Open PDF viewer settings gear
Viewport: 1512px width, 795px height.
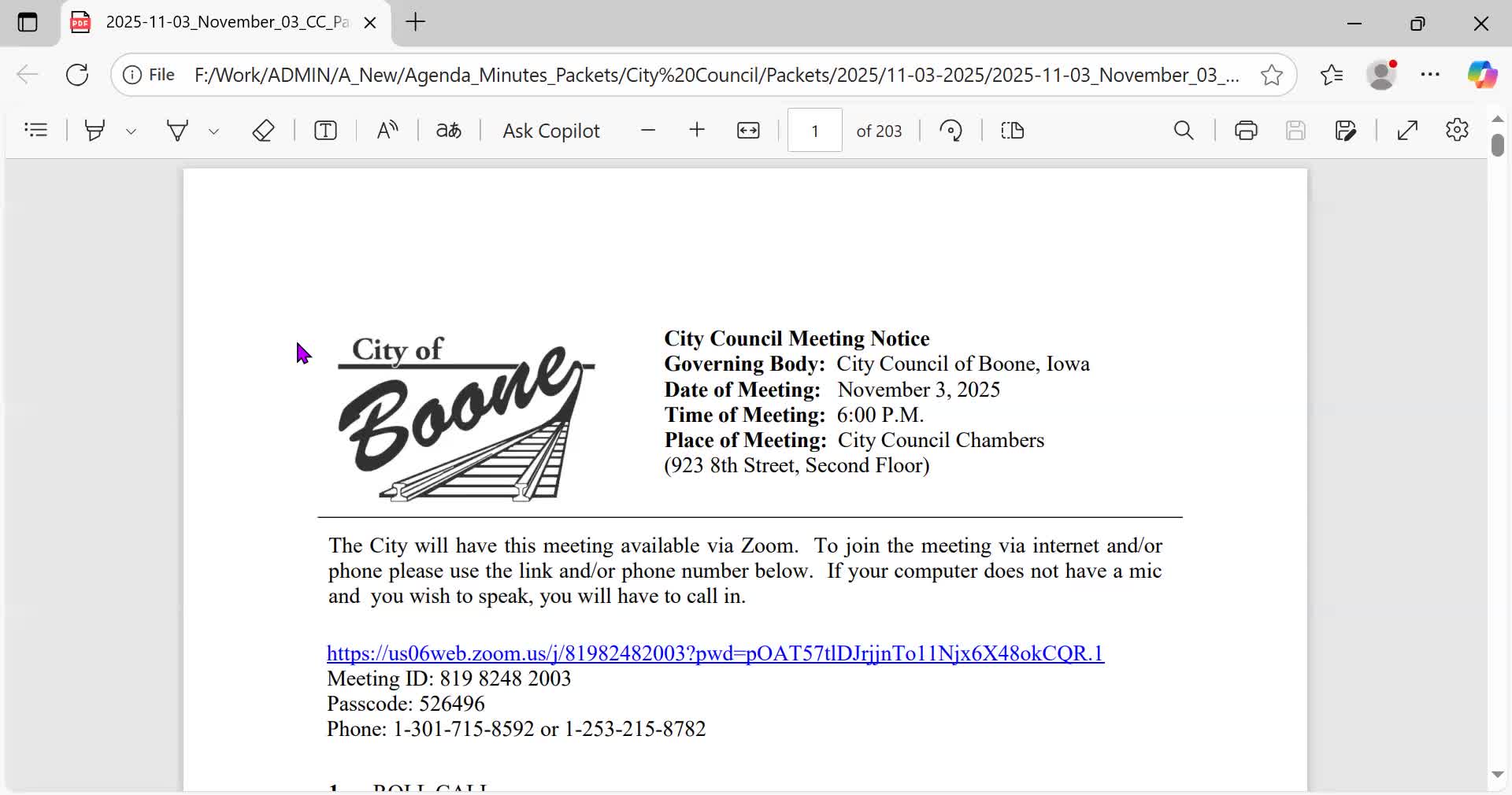pos(1457,130)
